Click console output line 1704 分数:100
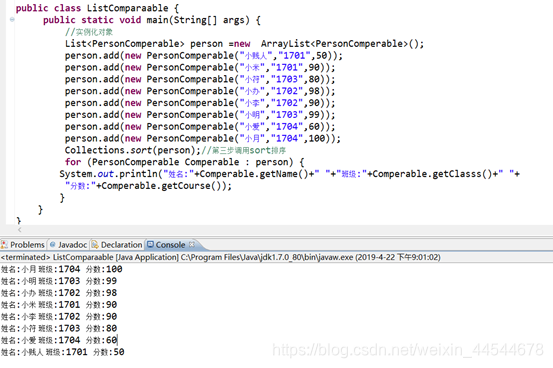Viewport: 553px width, 368px height. pos(61,269)
